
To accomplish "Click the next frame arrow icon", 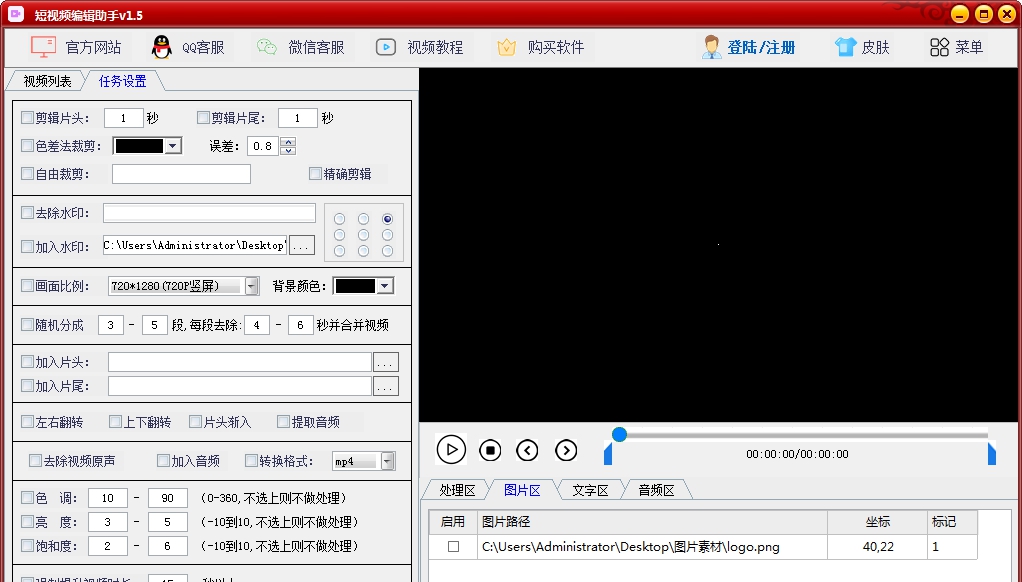I will pos(566,450).
